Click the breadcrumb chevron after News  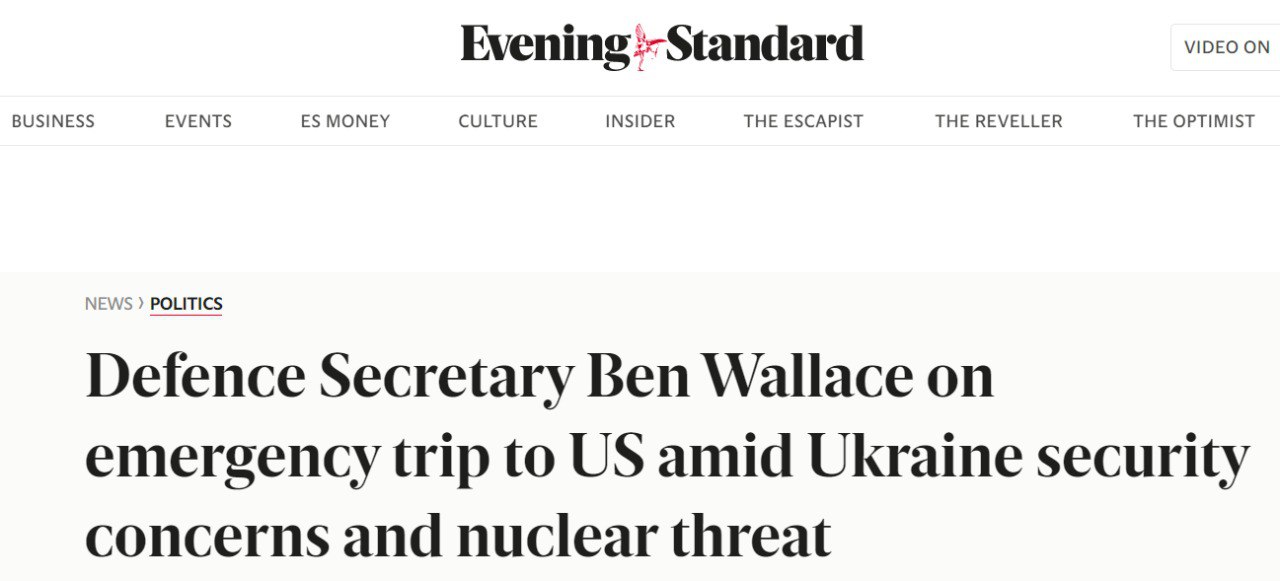click(141, 303)
